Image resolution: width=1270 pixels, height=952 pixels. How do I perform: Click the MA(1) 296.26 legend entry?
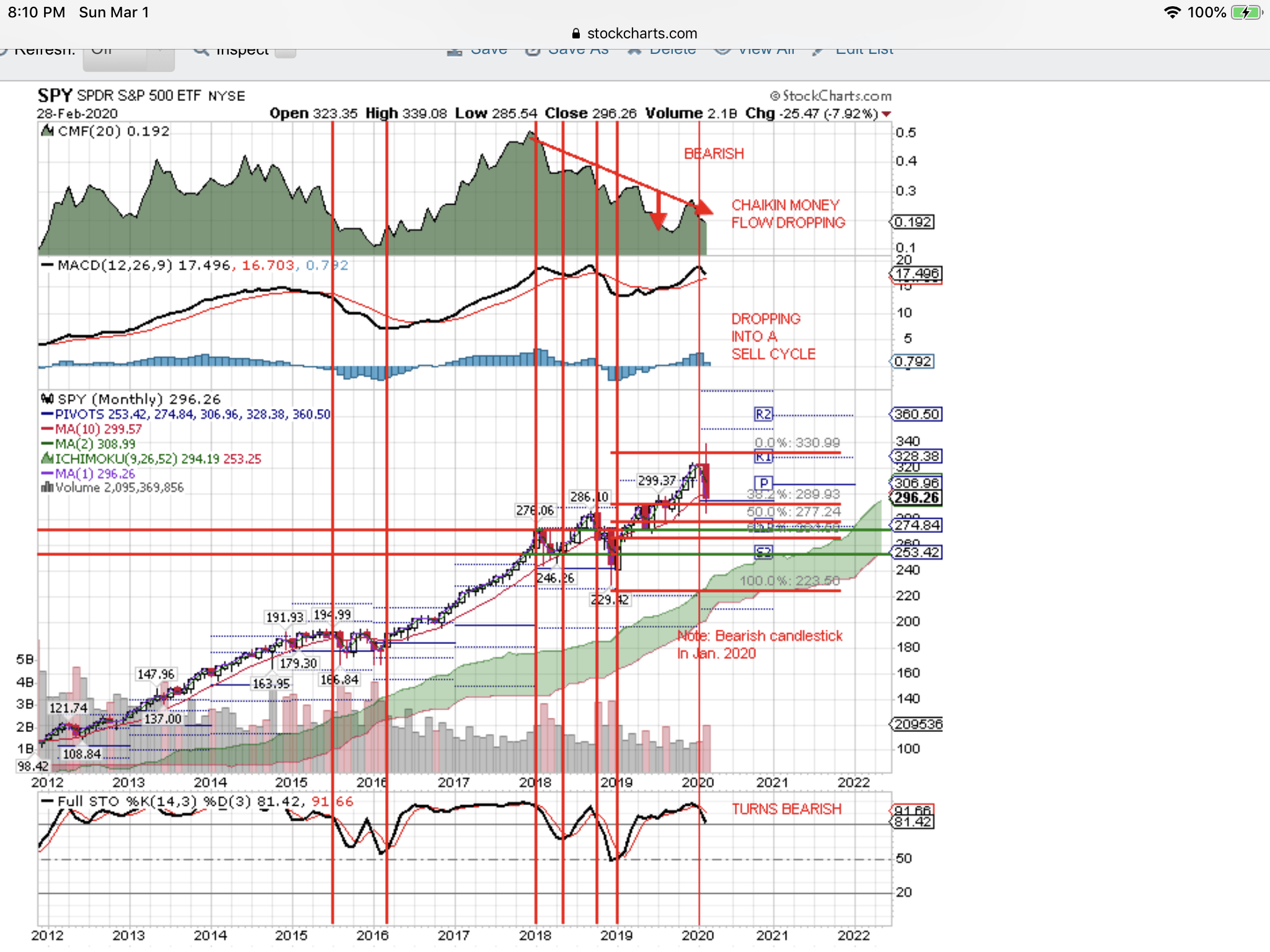click(x=88, y=474)
